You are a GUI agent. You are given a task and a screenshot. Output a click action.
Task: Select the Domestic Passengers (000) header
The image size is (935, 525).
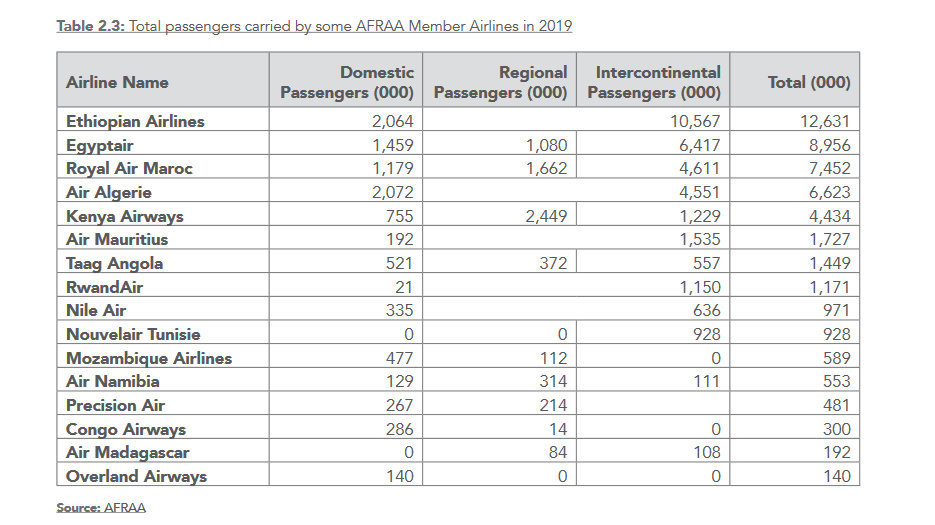click(x=346, y=82)
